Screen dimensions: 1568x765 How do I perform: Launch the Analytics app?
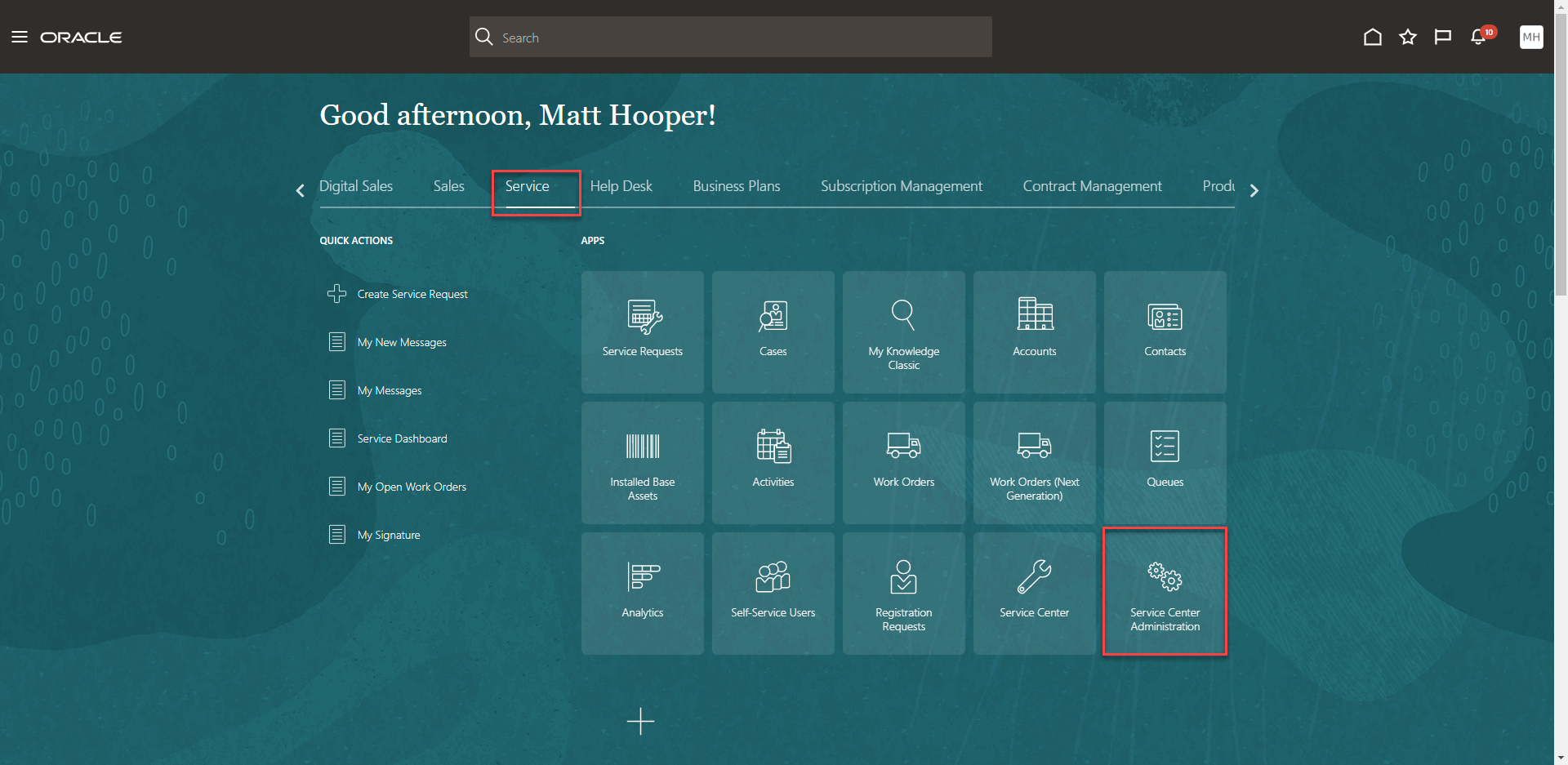point(643,593)
